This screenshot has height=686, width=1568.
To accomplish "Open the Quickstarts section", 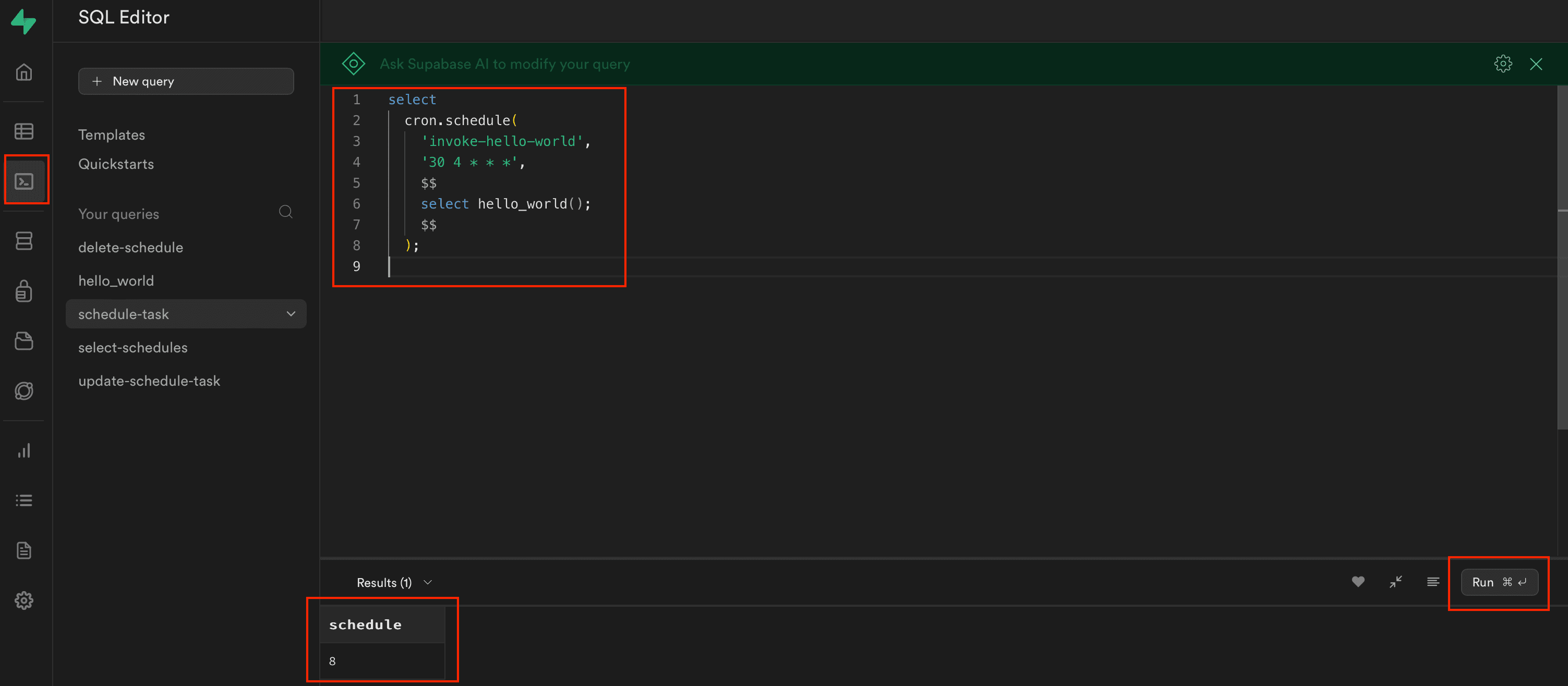I will click(116, 164).
